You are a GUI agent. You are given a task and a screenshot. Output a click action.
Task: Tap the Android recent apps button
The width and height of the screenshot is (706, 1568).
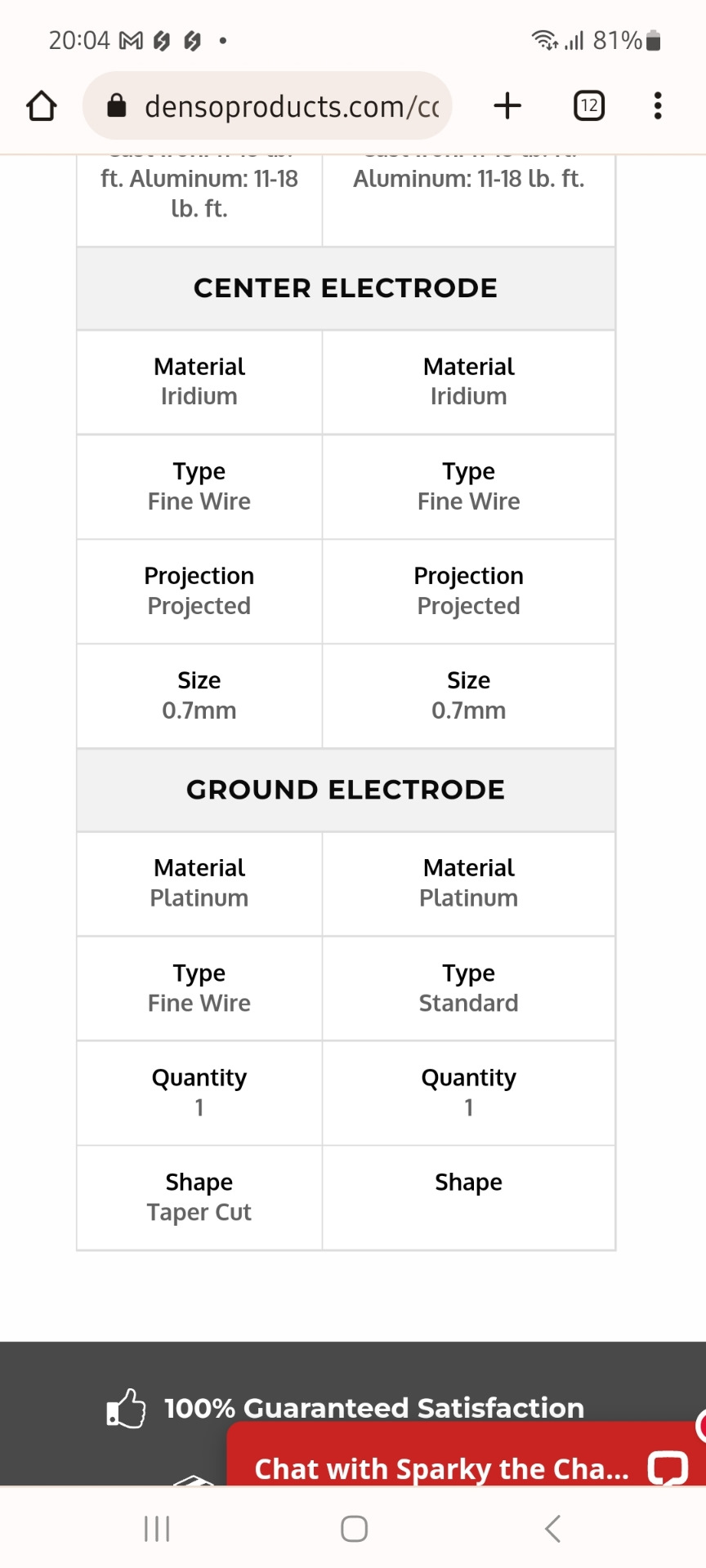(x=157, y=1529)
